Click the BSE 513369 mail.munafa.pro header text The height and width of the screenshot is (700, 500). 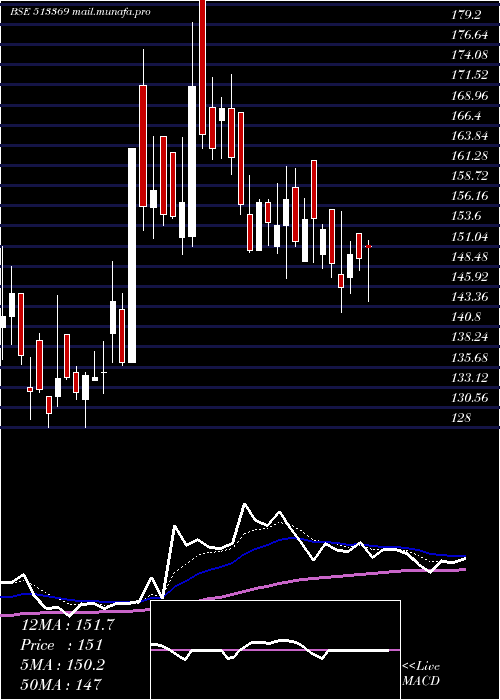point(80,12)
